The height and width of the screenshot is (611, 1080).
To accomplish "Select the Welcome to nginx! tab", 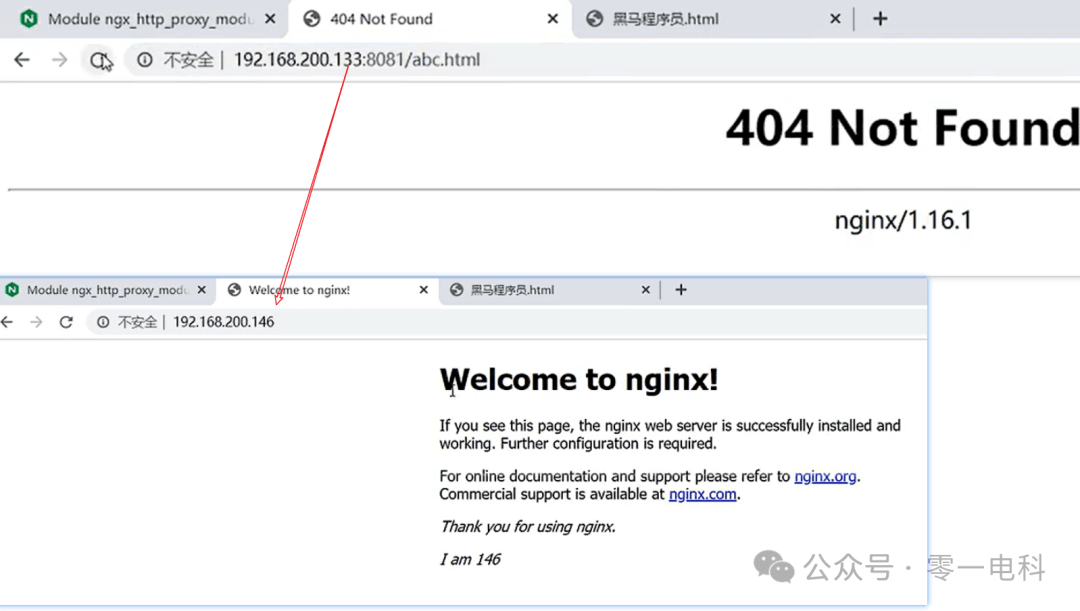I will pyautogui.click(x=328, y=290).
